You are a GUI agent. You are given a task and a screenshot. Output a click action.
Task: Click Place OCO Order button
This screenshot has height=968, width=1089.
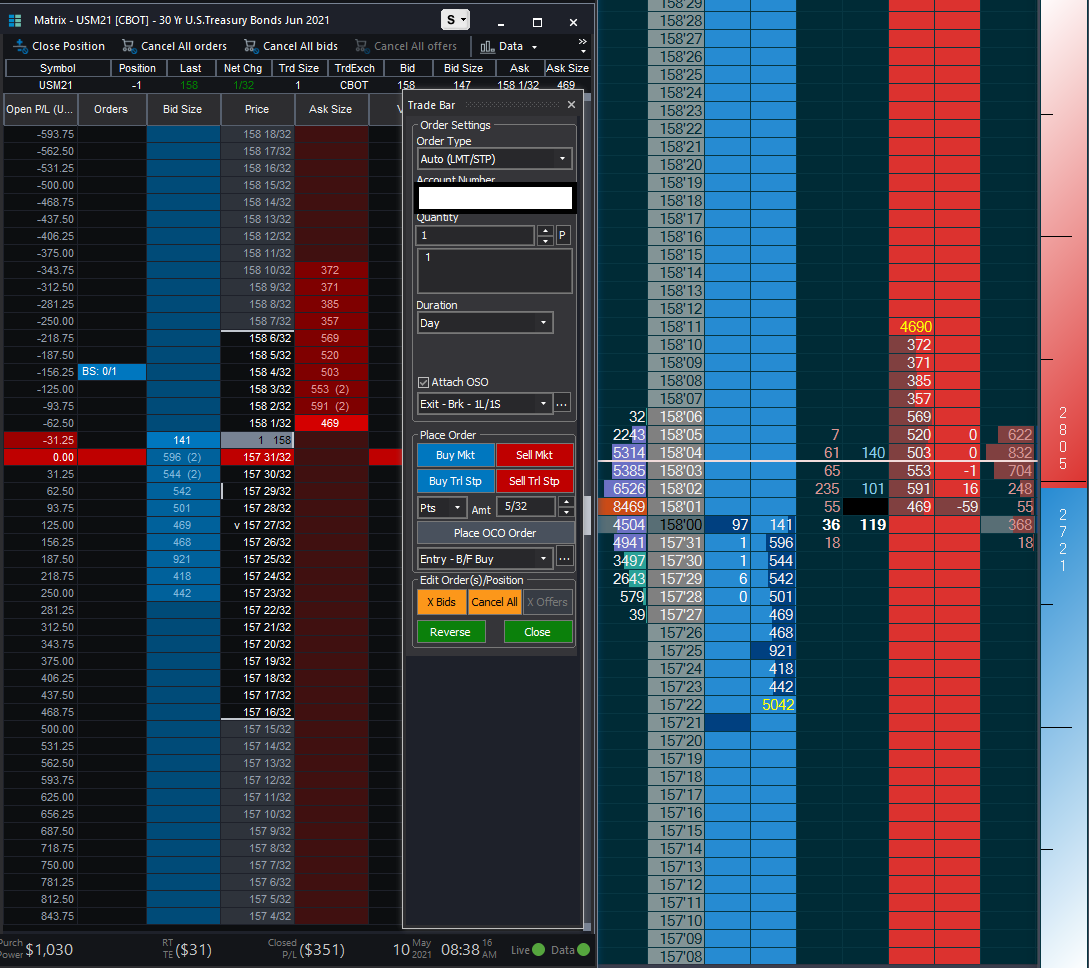pyautogui.click(x=495, y=533)
